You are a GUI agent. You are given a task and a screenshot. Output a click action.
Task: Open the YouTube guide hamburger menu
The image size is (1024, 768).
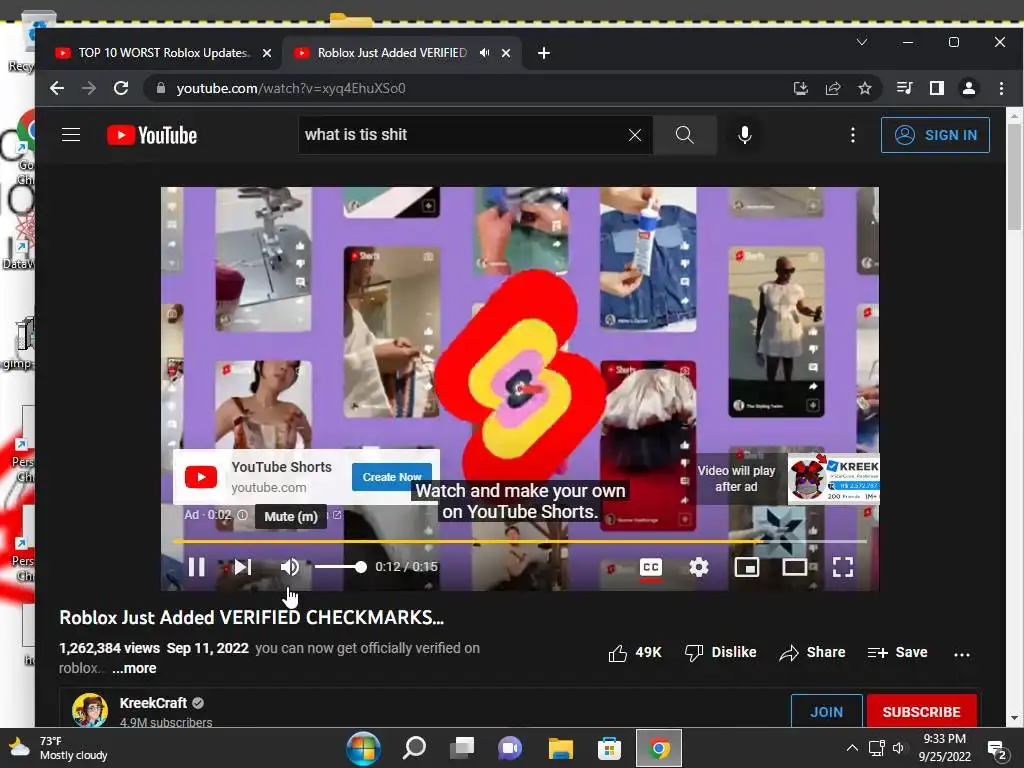71,135
